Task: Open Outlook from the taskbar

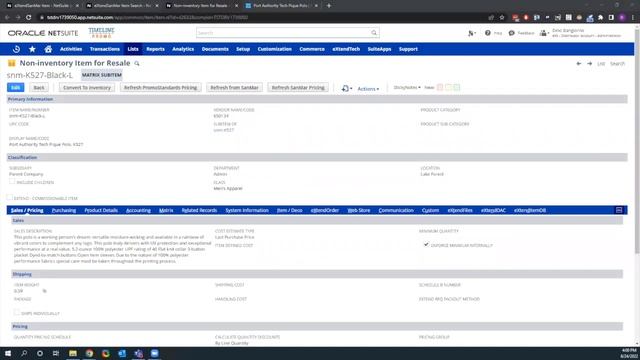Action: (122, 353)
